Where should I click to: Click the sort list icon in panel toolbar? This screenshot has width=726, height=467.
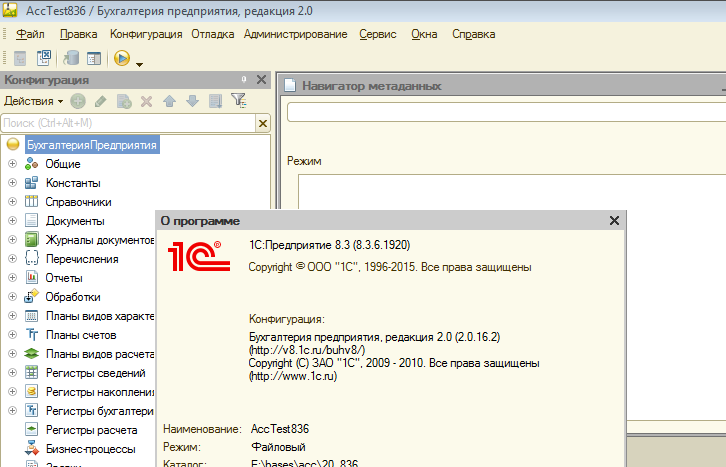point(215,101)
